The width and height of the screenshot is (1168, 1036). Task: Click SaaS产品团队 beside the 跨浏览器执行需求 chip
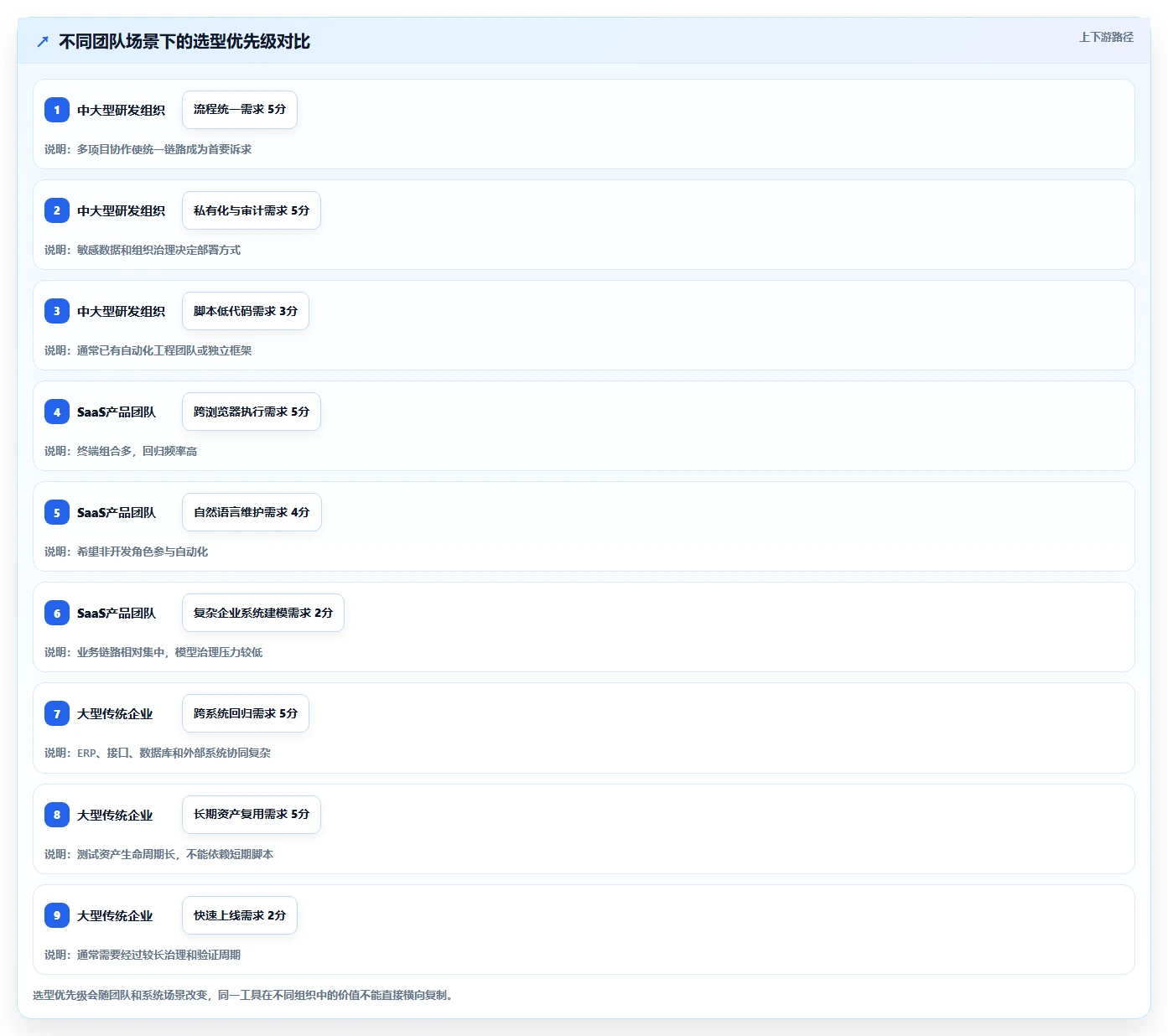[117, 412]
